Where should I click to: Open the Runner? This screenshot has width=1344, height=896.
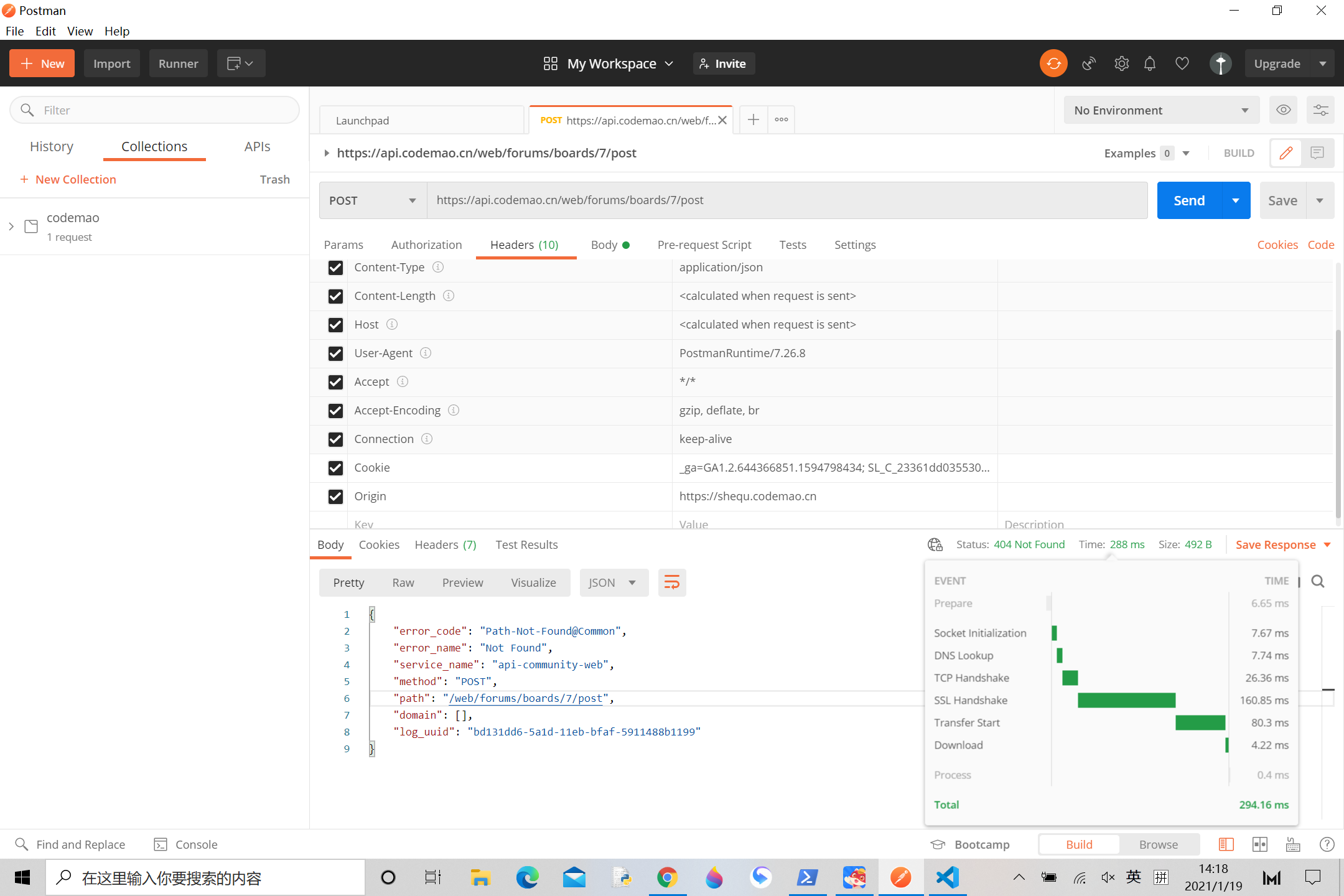pyautogui.click(x=179, y=63)
